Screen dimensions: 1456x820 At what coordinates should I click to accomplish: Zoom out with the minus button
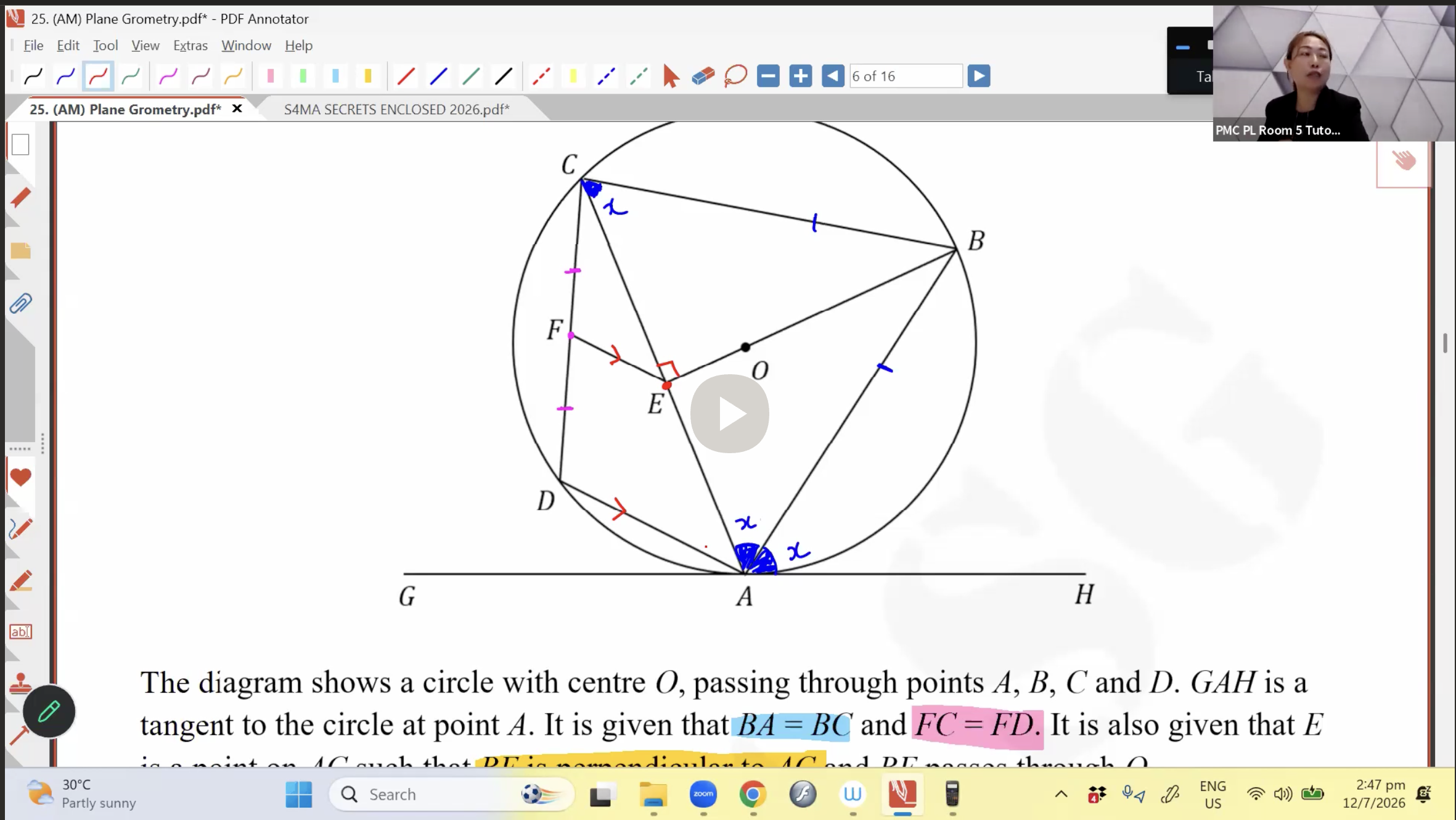(768, 76)
